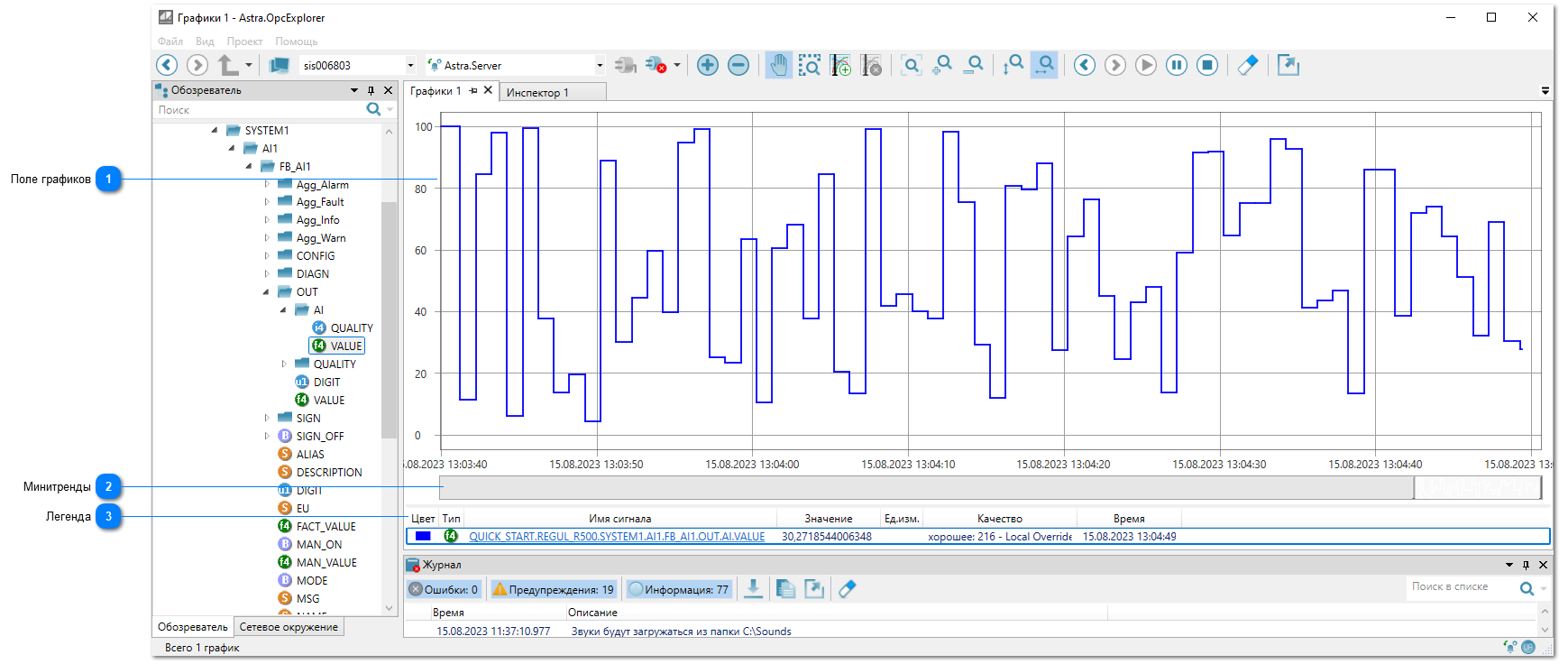1568x664 pixels.
Task: Click the blue minus remove icon
Action: 738,65
